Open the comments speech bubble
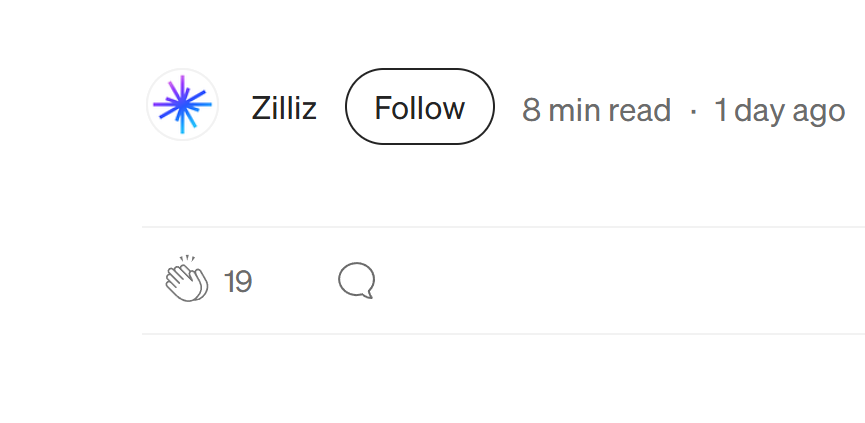The image size is (865, 423). 356,280
